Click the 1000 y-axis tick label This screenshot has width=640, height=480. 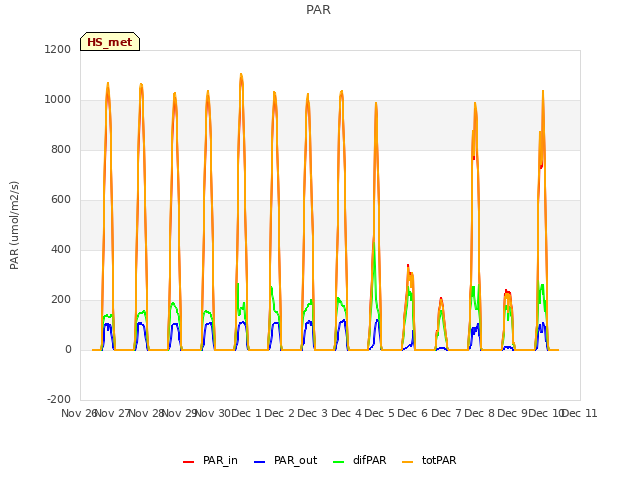click(x=58, y=100)
